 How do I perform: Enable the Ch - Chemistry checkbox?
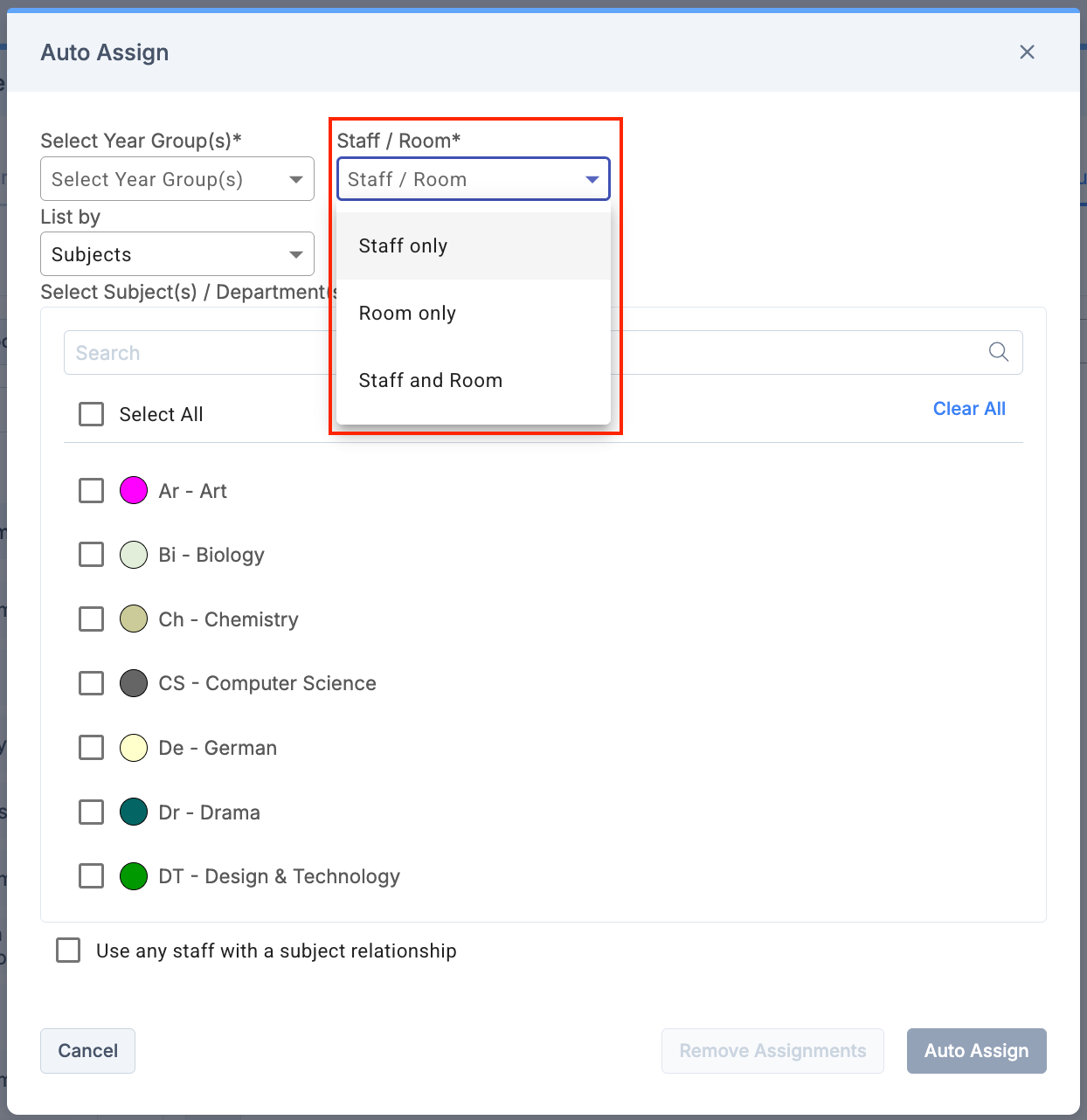point(92,619)
